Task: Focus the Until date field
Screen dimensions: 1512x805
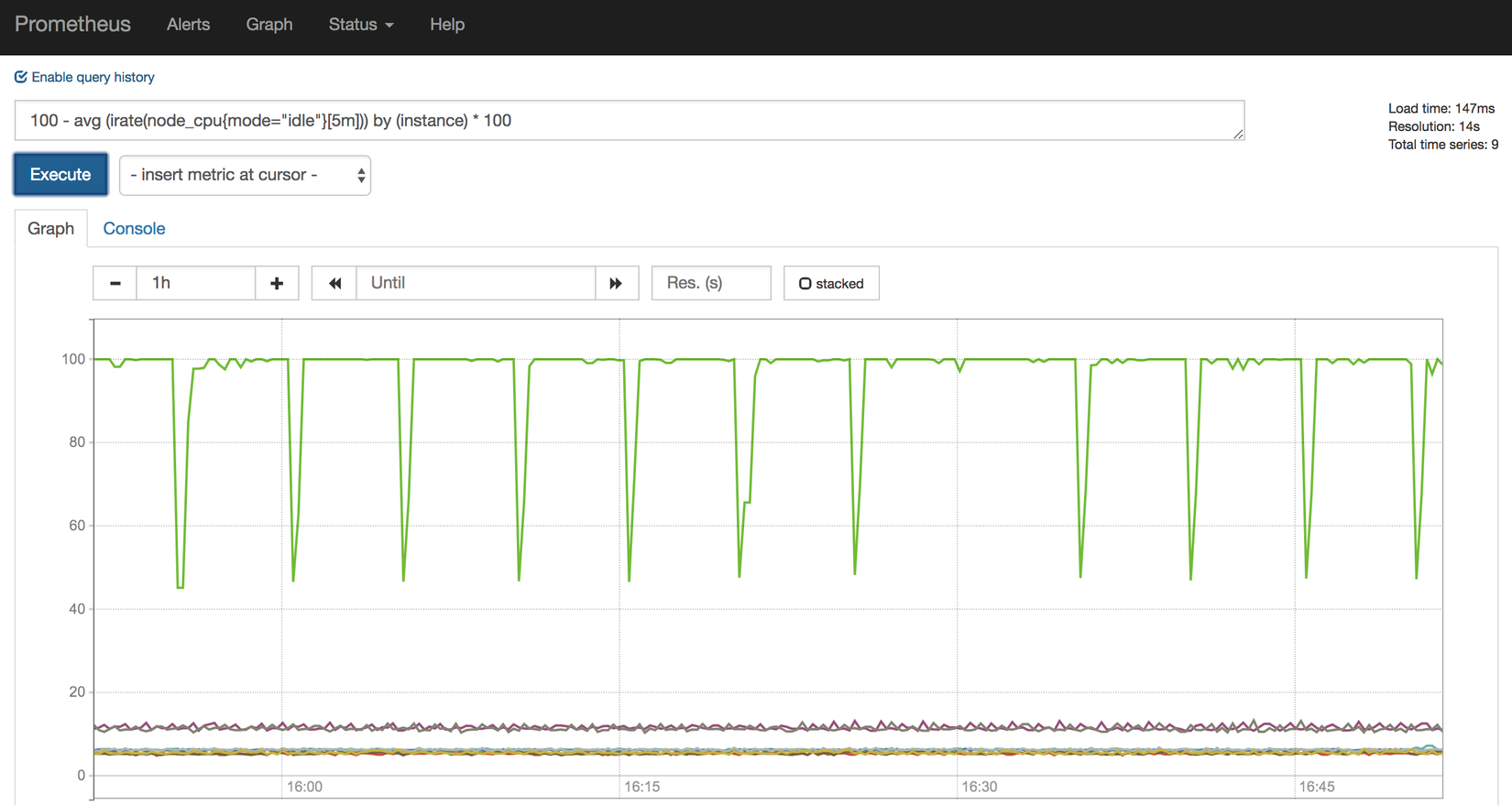Action: [x=476, y=283]
